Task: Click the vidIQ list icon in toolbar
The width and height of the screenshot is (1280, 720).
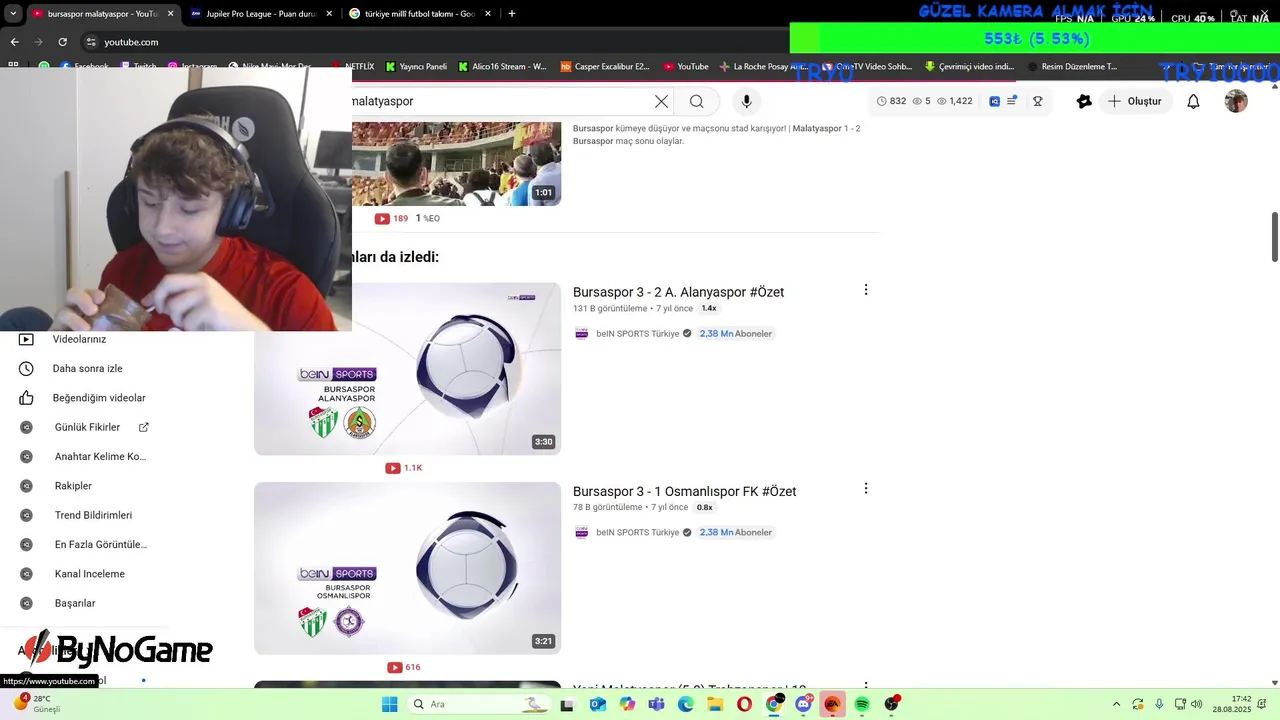Action: (x=1012, y=101)
